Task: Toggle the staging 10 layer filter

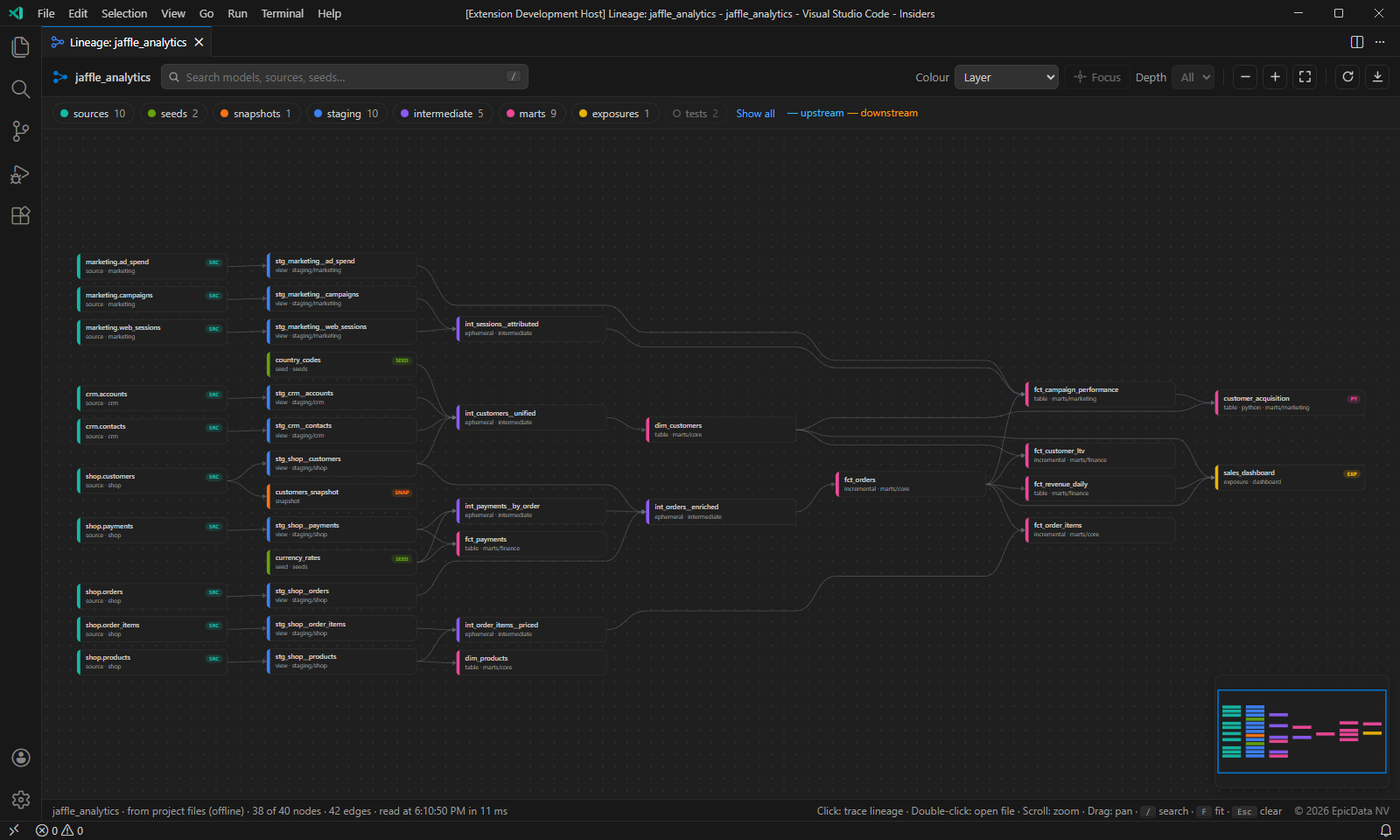Action: coord(346,114)
